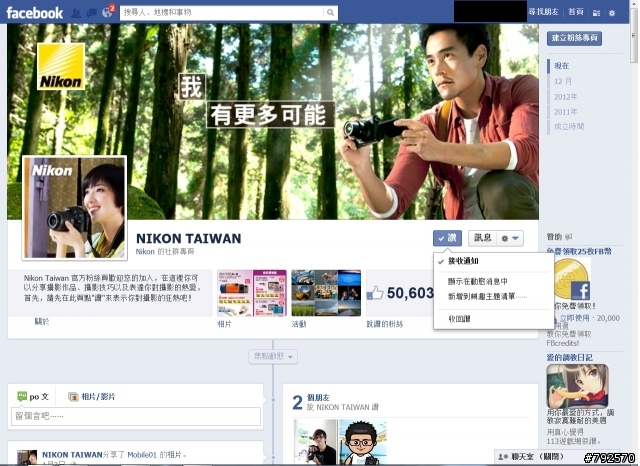This screenshot has width=640, height=466.
Task: Jump to 2012年 on the timeline
Action: point(565,97)
